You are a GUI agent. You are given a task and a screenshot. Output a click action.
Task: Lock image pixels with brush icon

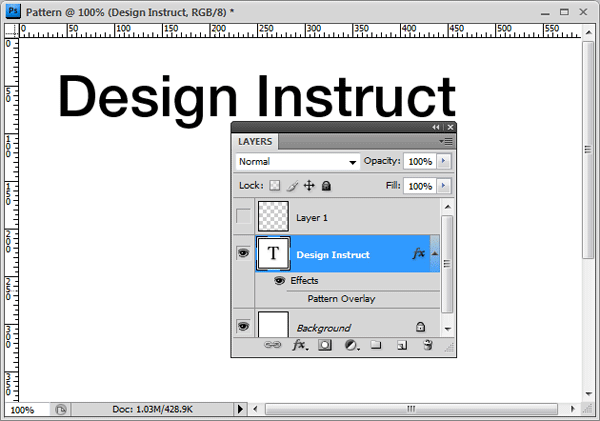pyautogui.click(x=292, y=186)
